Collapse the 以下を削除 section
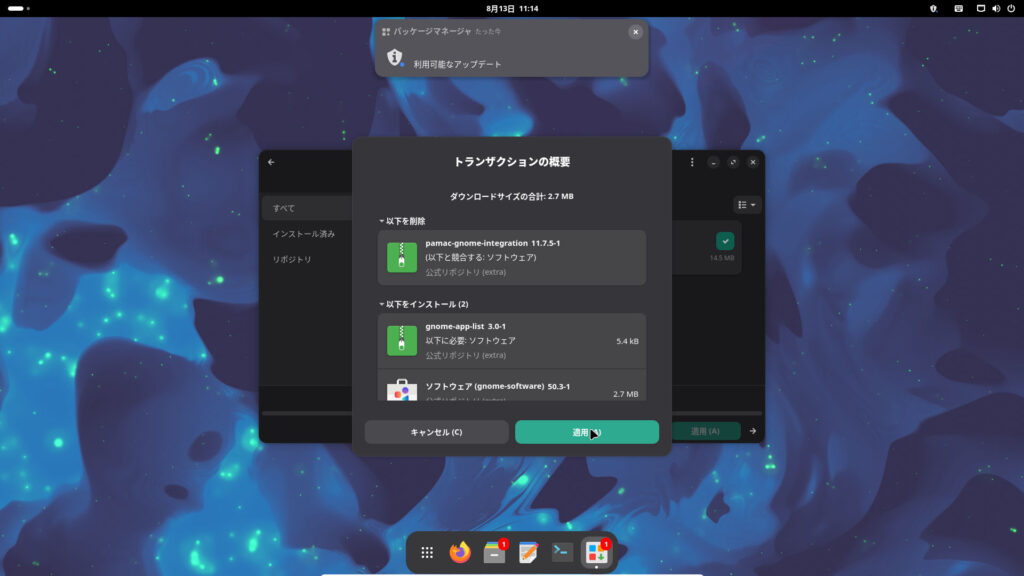 [x=402, y=221]
